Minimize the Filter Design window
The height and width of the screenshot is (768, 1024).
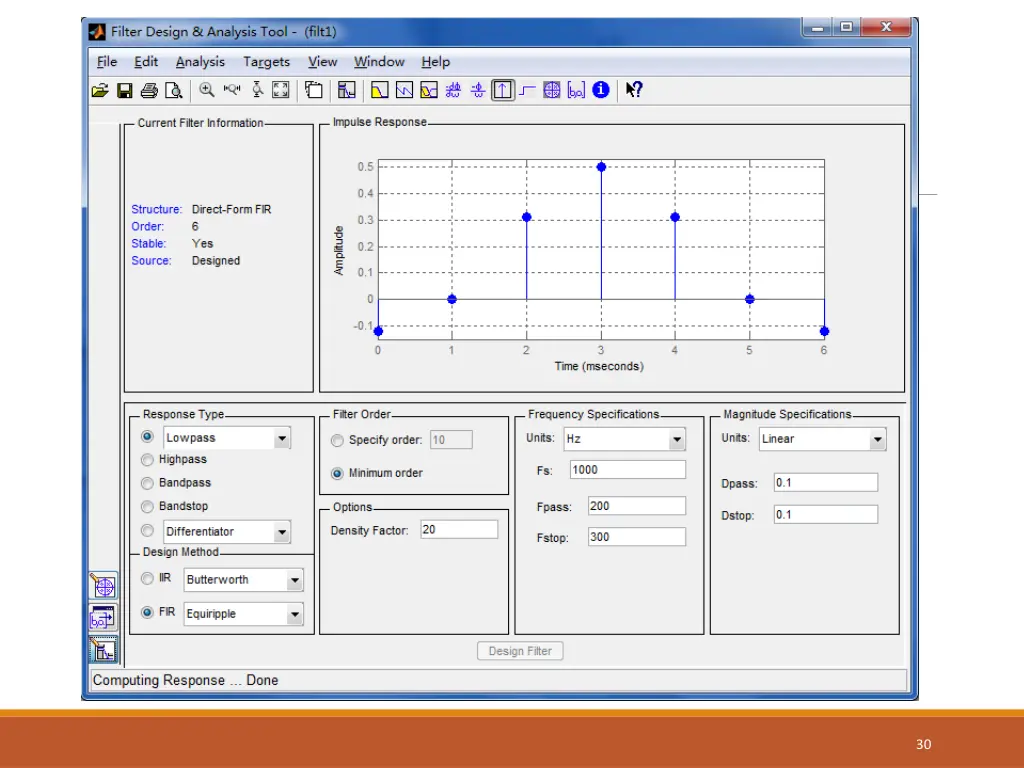pos(817,27)
